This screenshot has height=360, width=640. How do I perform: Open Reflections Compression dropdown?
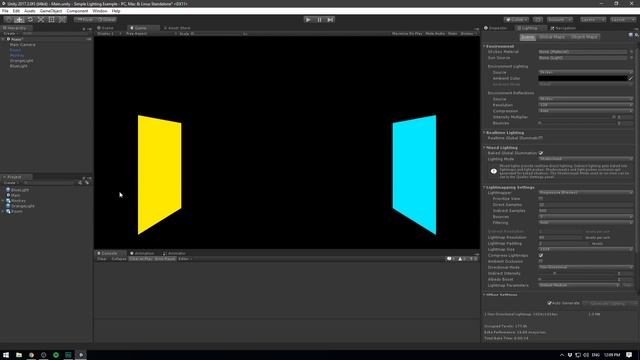[x=585, y=111]
